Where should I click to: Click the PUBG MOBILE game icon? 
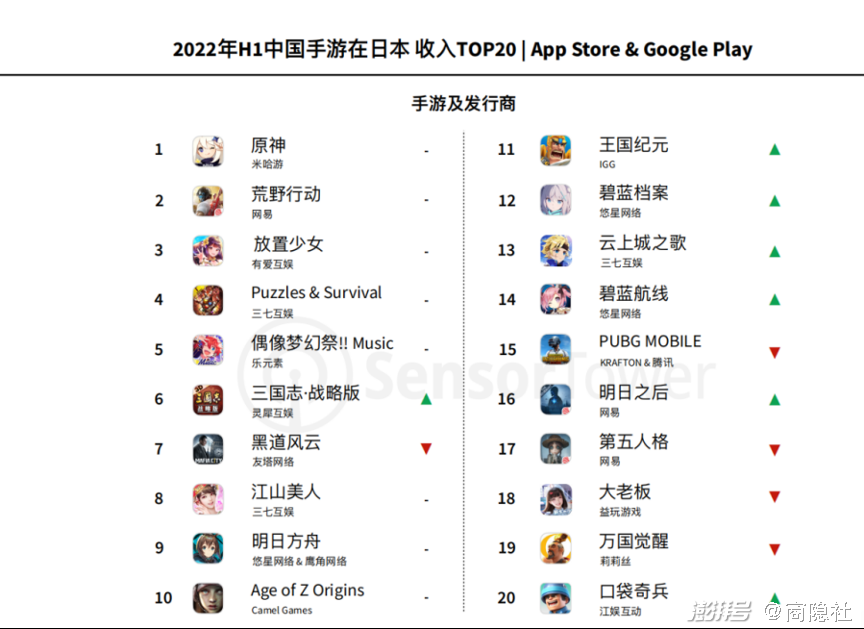[x=556, y=350]
